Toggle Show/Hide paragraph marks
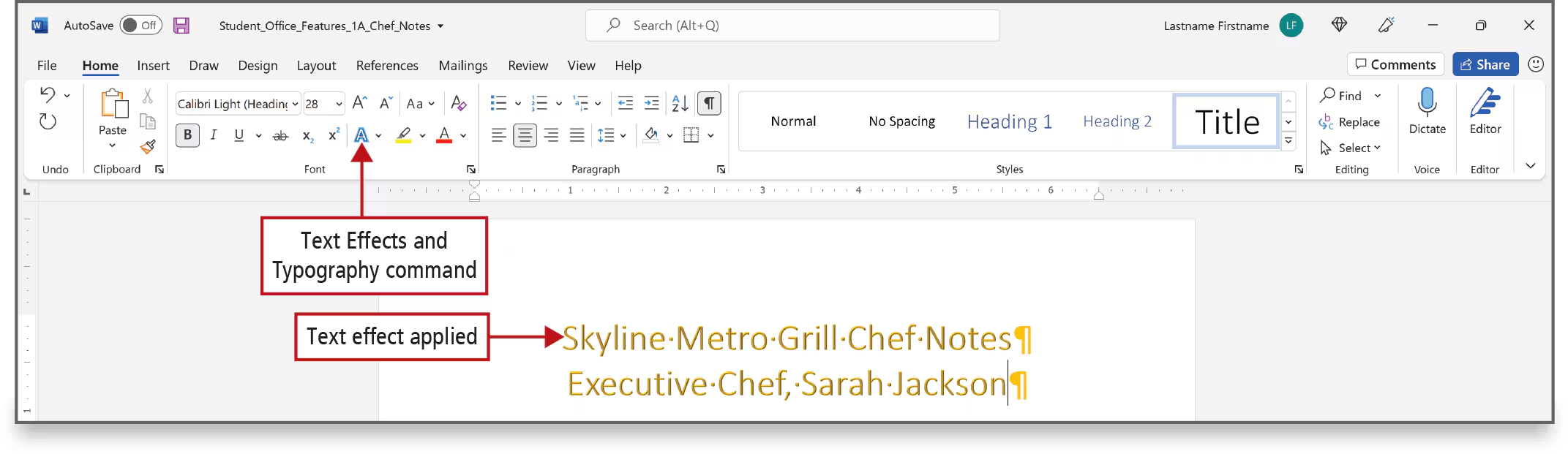Screen dimensions: 1568x454 tap(709, 103)
